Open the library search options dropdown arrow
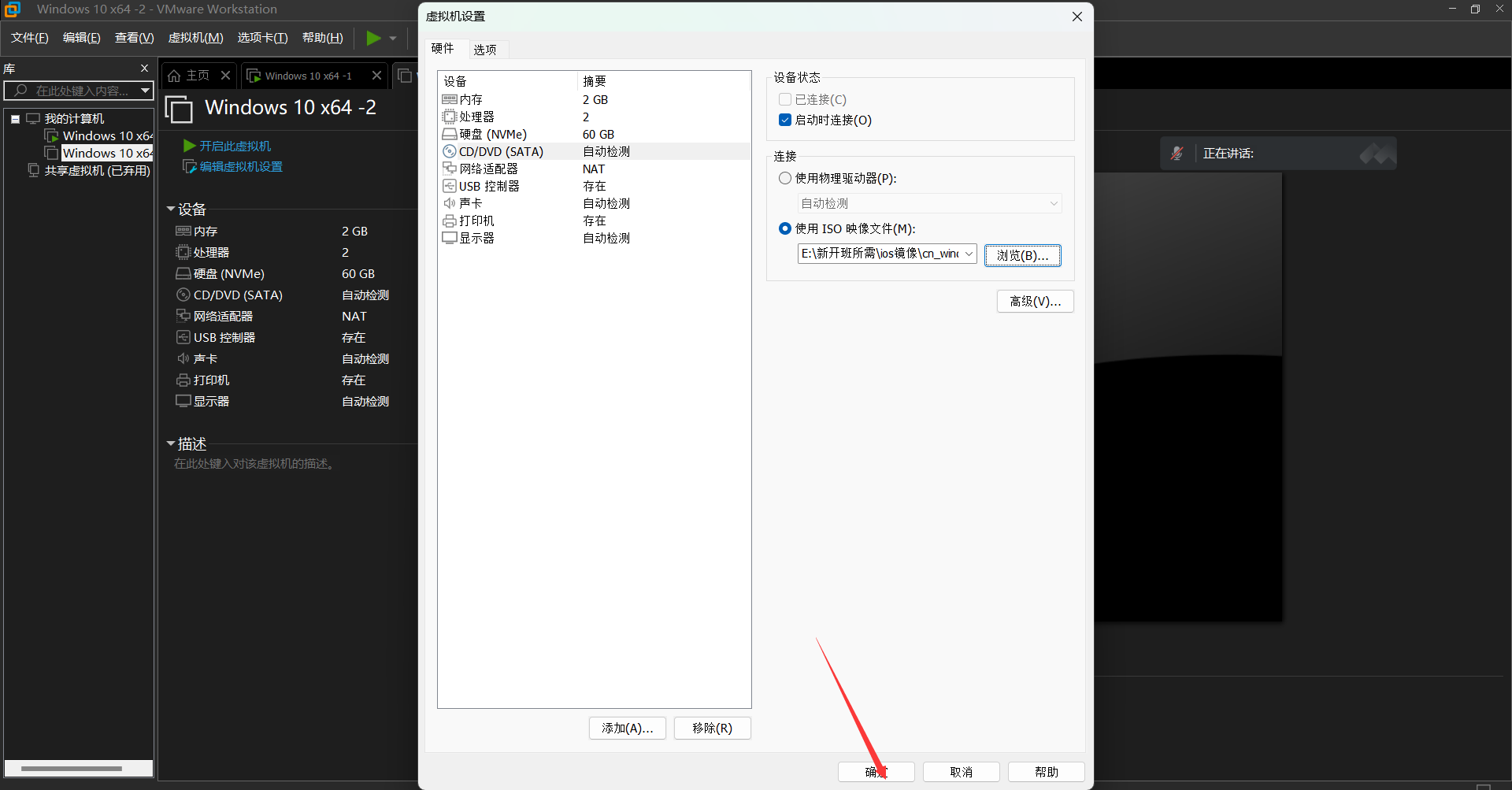Viewport: 1512px width, 790px height. point(145,91)
